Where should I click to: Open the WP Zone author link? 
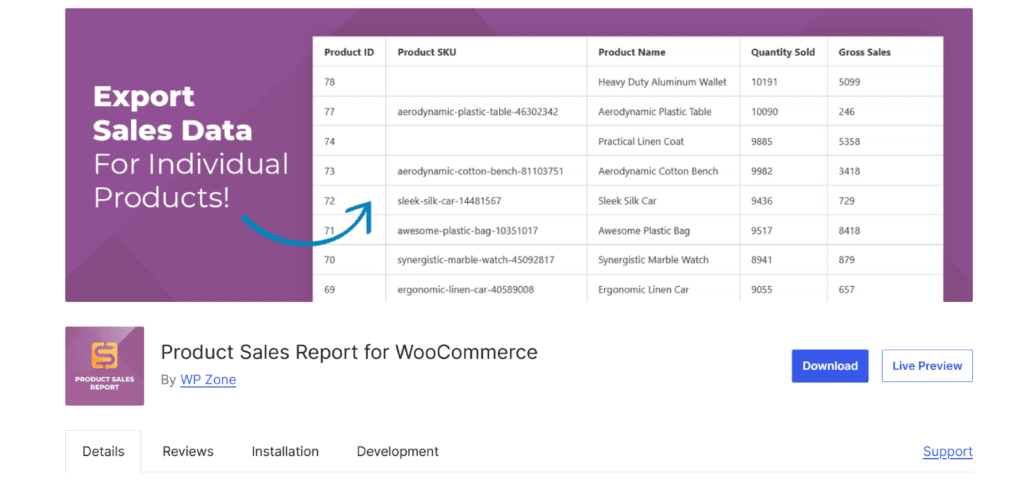click(x=208, y=380)
